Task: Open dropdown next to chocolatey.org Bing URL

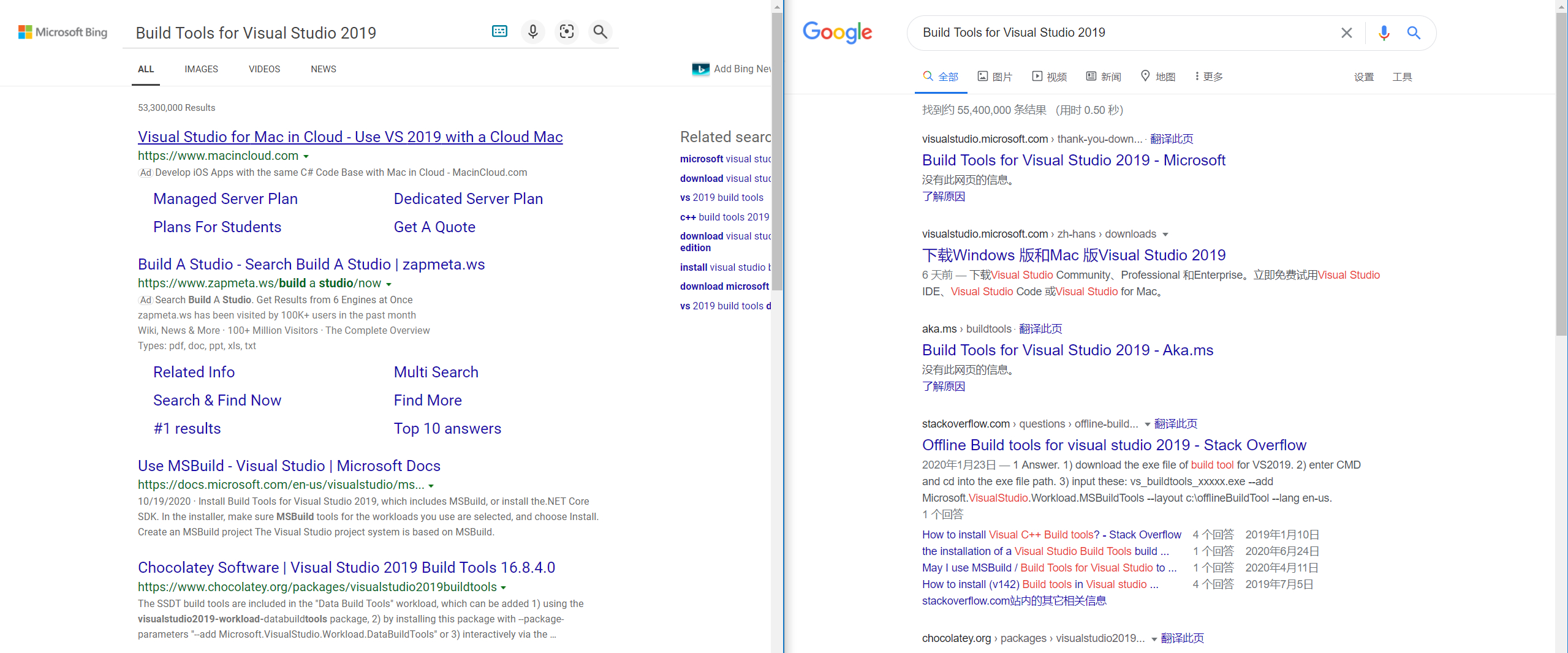Action: (504, 587)
